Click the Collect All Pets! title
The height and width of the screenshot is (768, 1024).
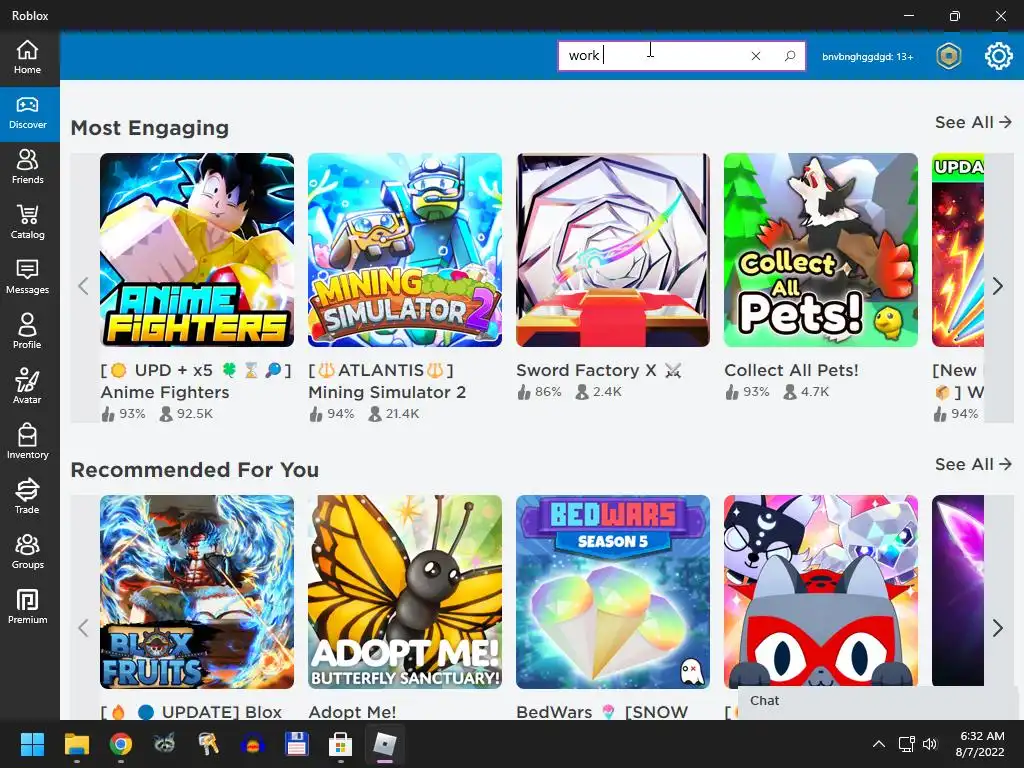click(x=791, y=370)
